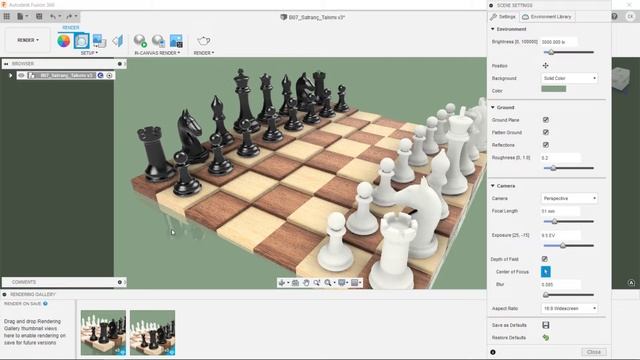Open the Aspect Ratio dropdown
This screenshot has width=640, height=360.
pos(569,309)
